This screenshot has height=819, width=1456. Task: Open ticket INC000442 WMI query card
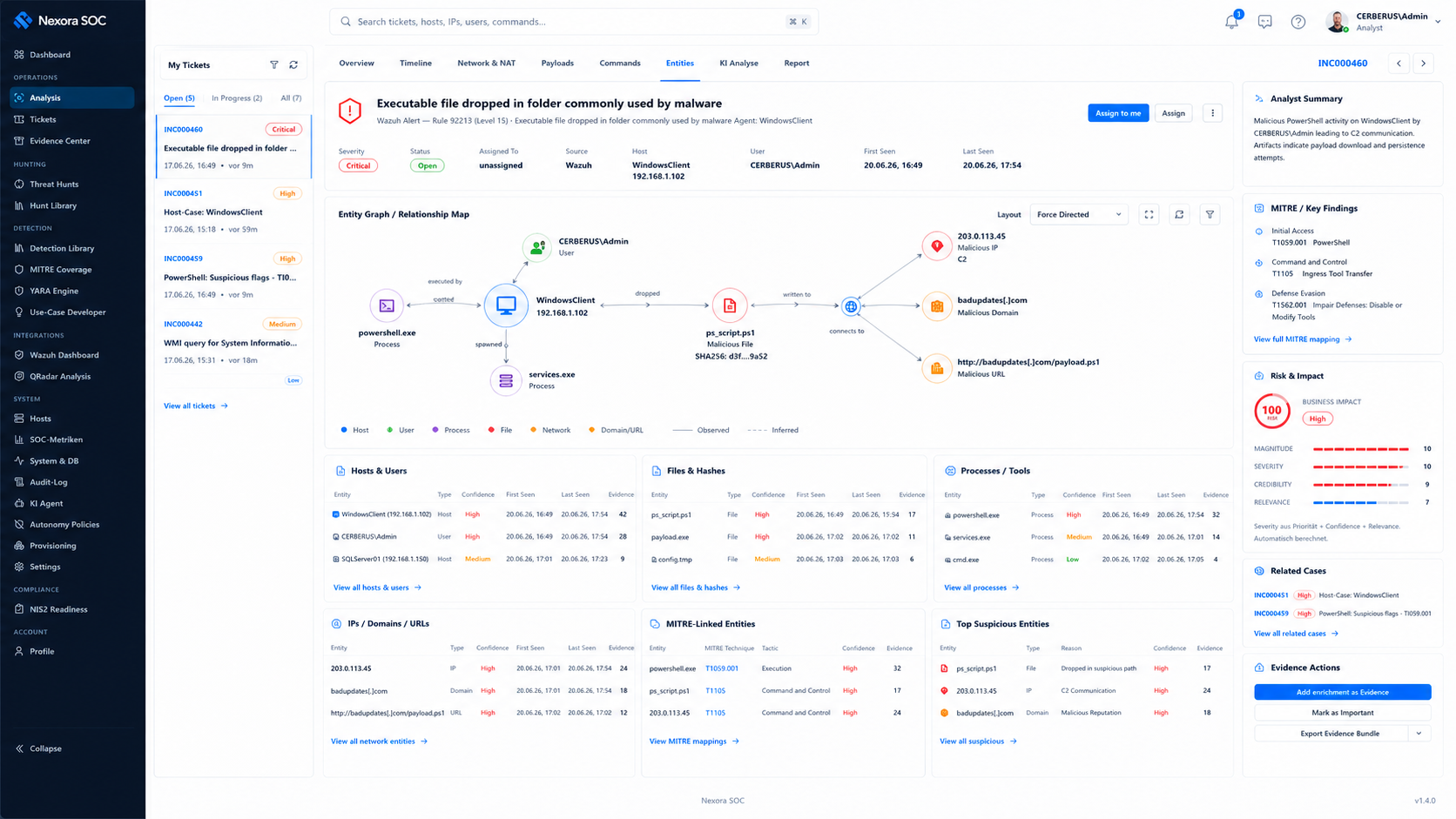[x=233, y=342]
